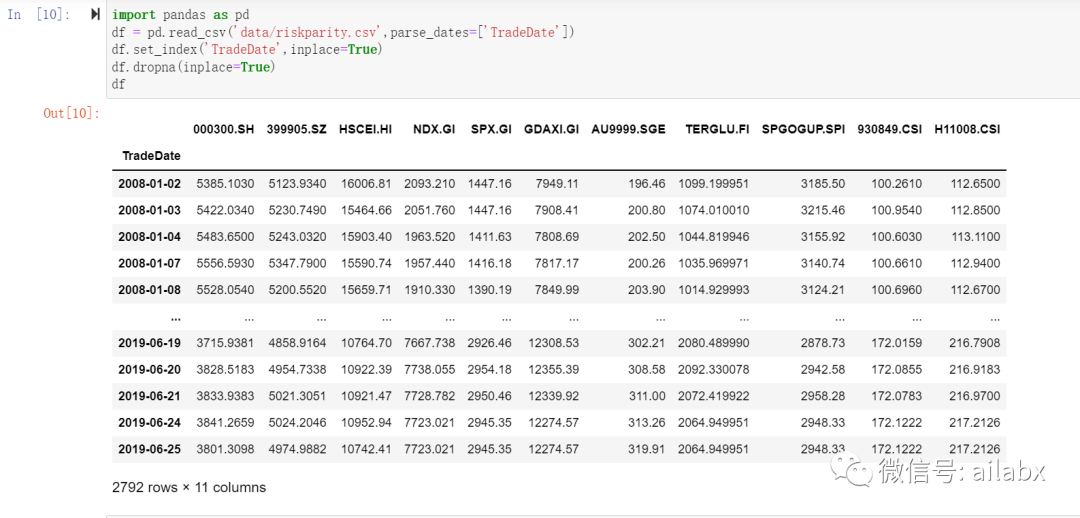The image size is (1080, 518).
Task: Click the 2008-01-02 row index
Action: click(x=149, y=183)
